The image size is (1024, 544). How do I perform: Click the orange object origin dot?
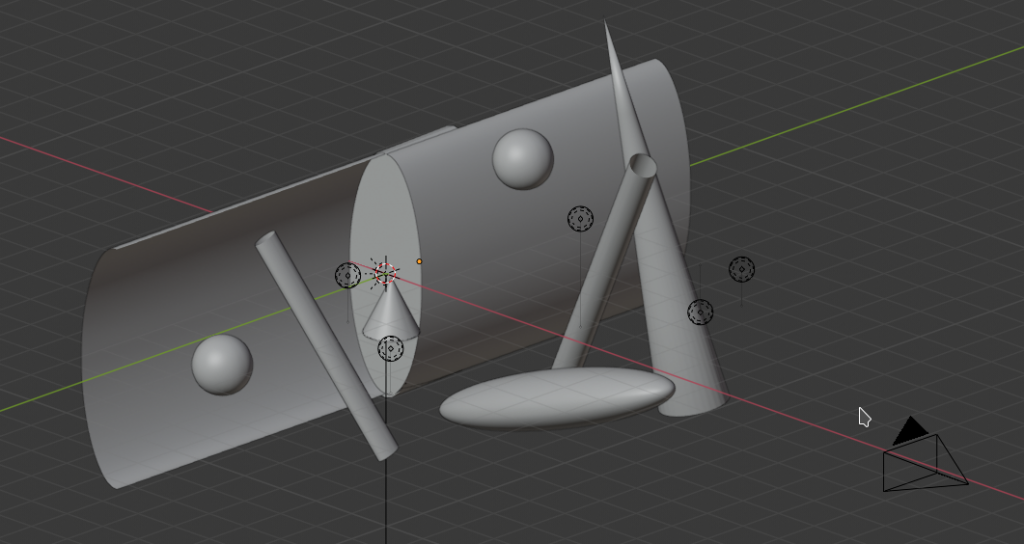point(419,262)
